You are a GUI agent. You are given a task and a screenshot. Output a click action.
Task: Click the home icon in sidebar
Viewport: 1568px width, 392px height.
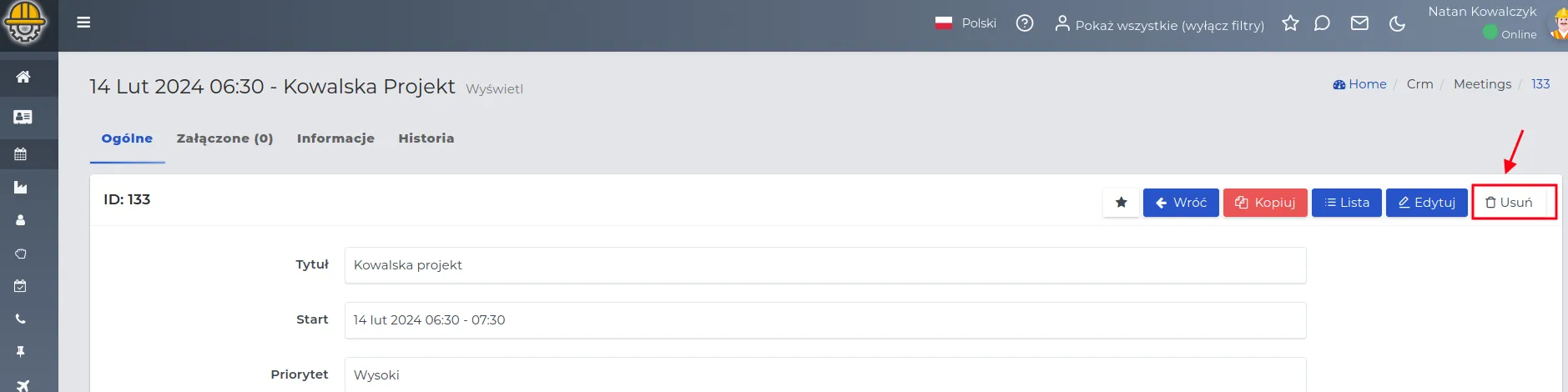click(23, 77)
